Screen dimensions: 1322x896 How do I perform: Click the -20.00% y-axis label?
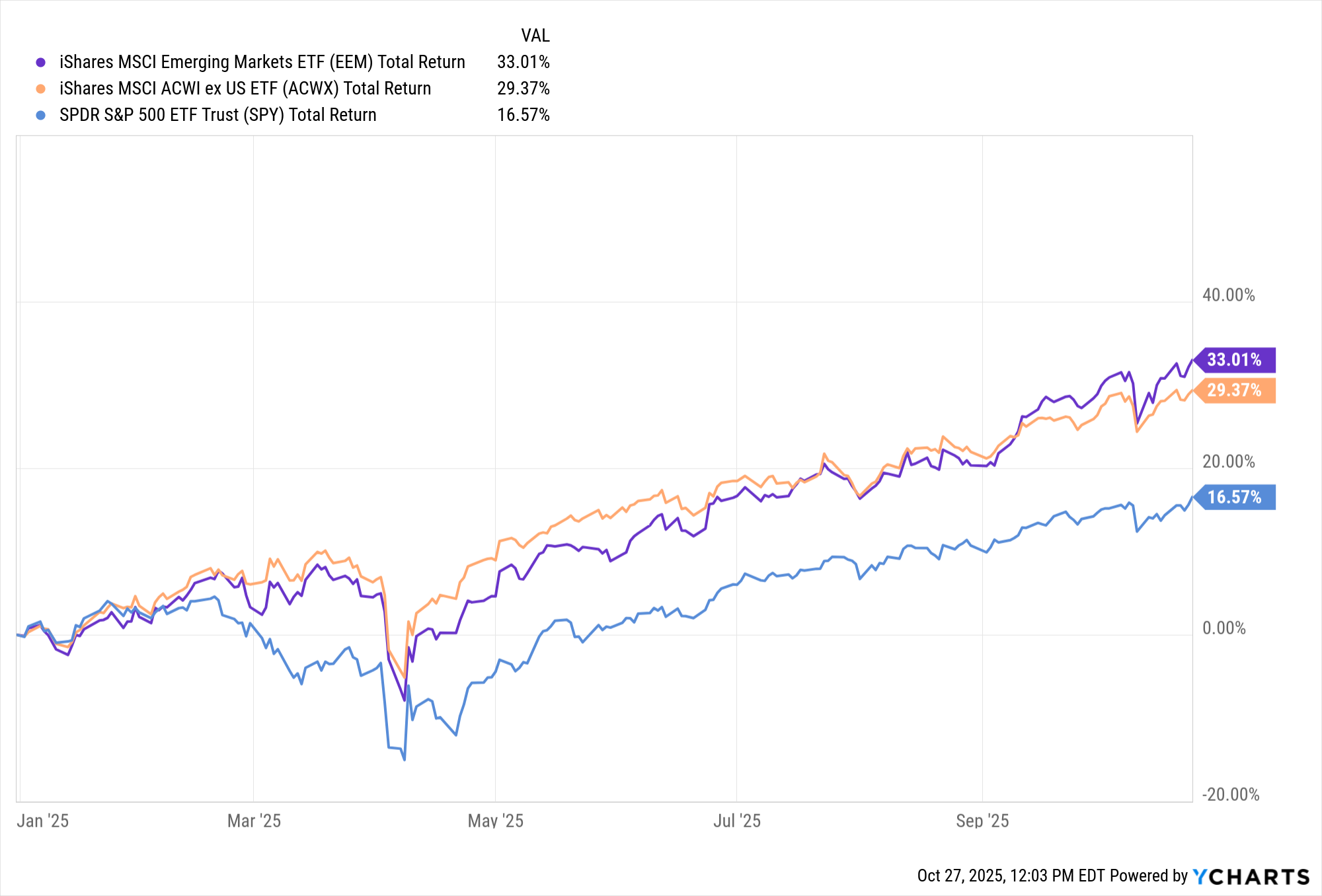1230,794
